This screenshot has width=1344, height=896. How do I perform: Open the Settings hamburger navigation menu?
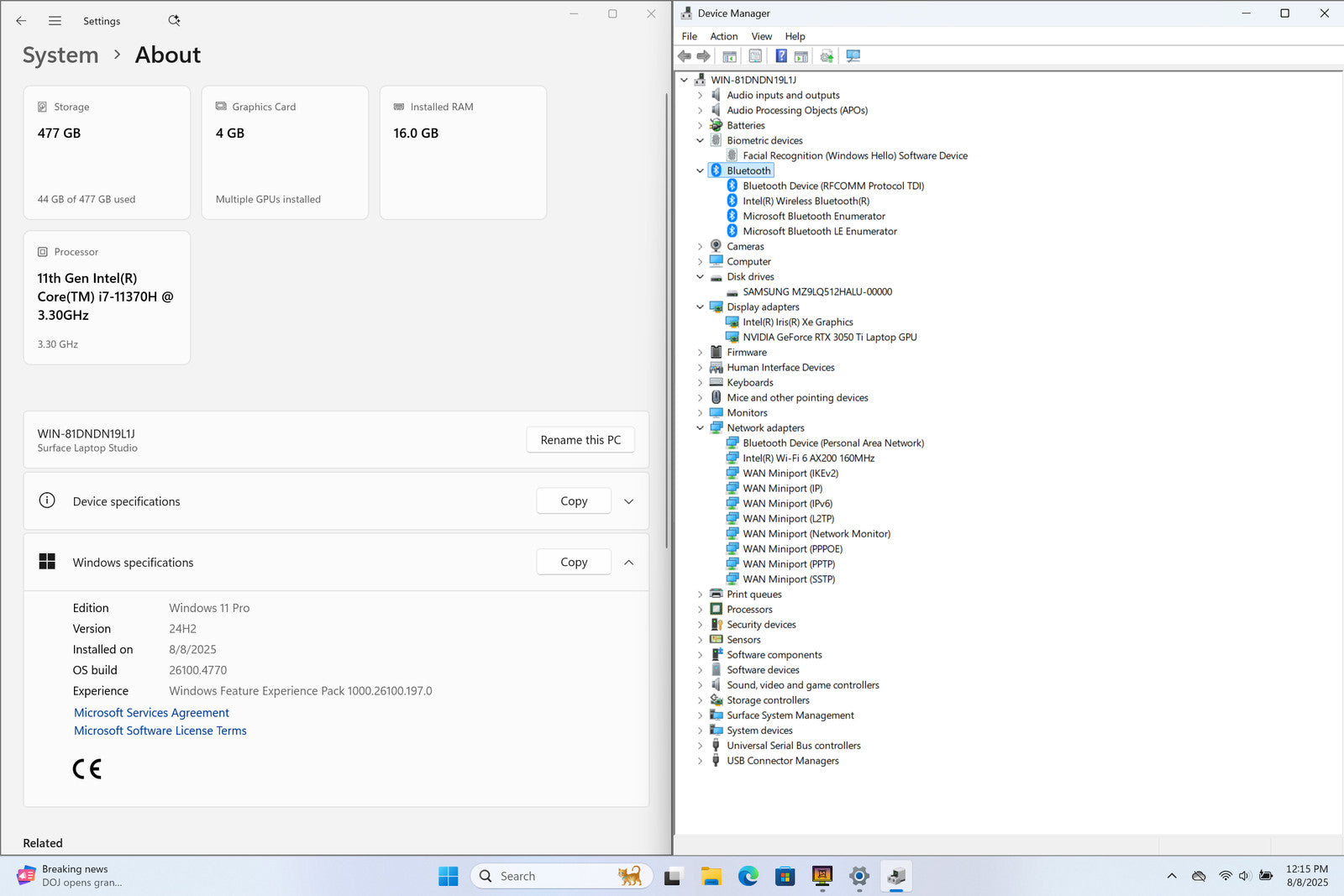pos(55,21)
